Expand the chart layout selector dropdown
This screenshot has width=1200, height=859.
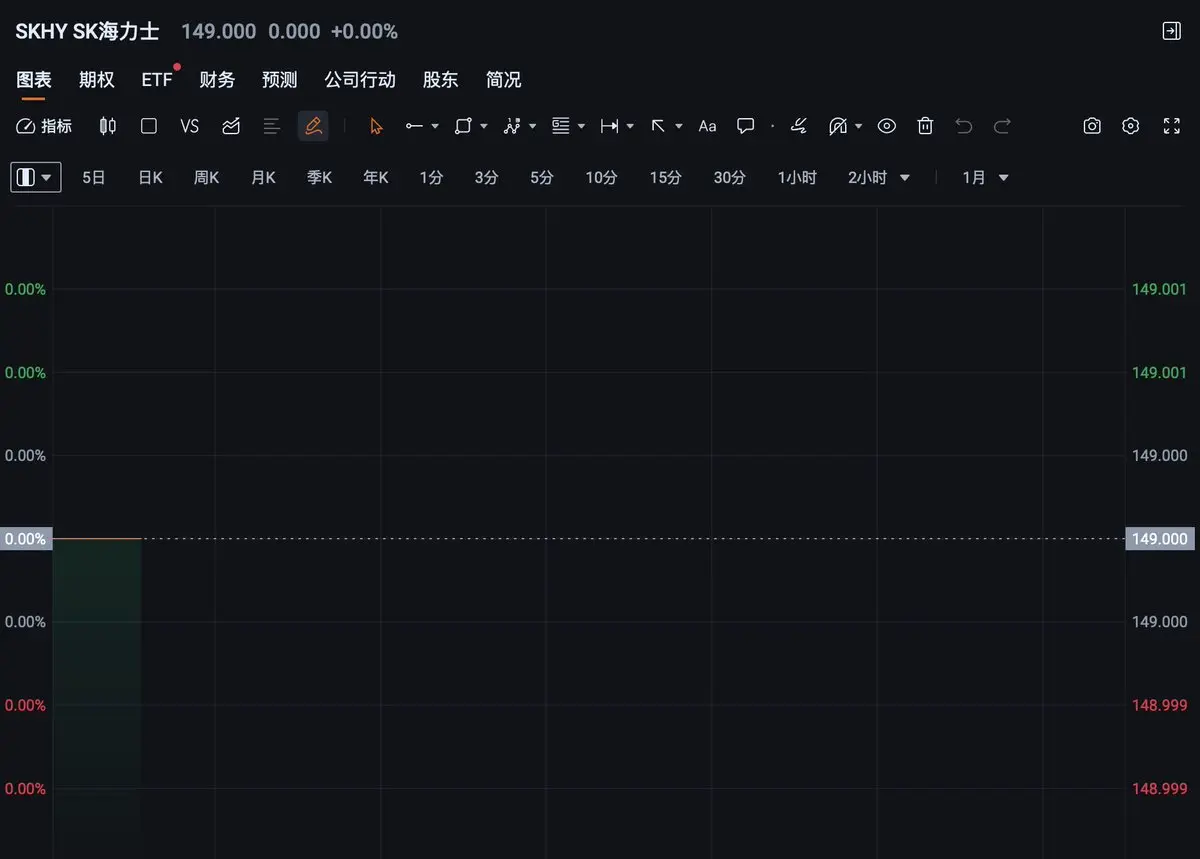(x=36, y=177)
